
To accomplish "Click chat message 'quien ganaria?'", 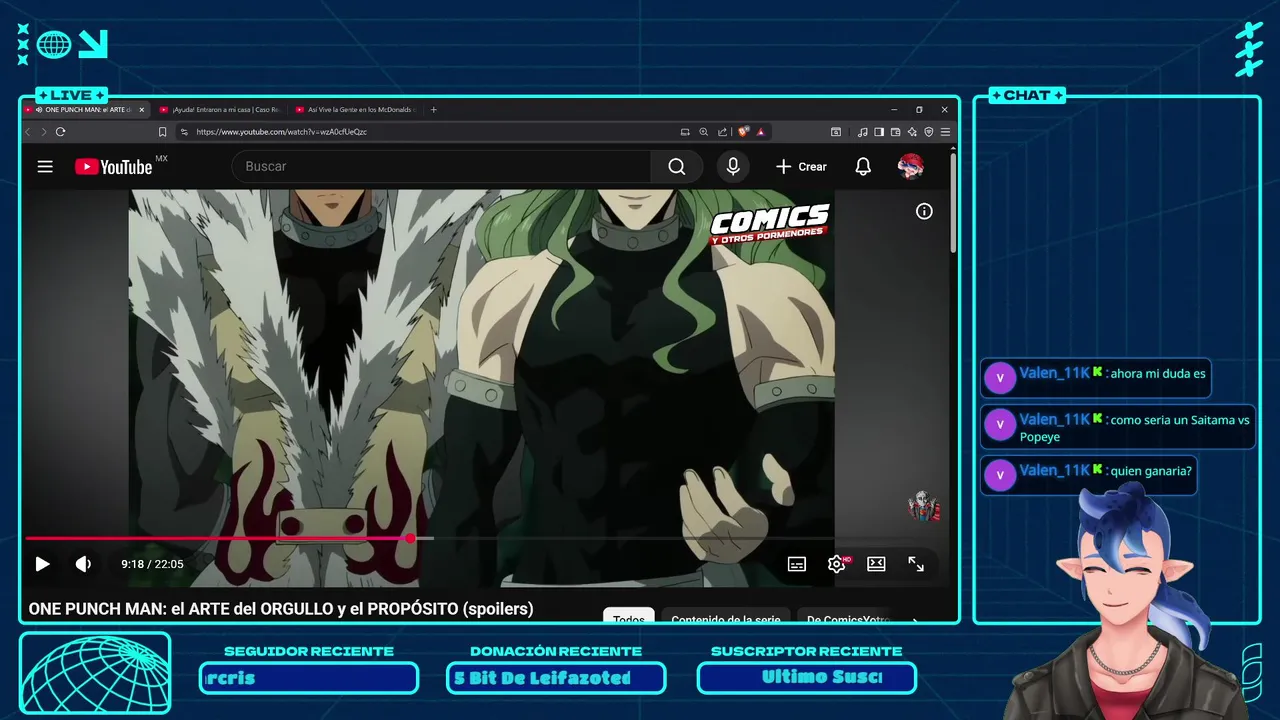I will (x=1151, y=470).
